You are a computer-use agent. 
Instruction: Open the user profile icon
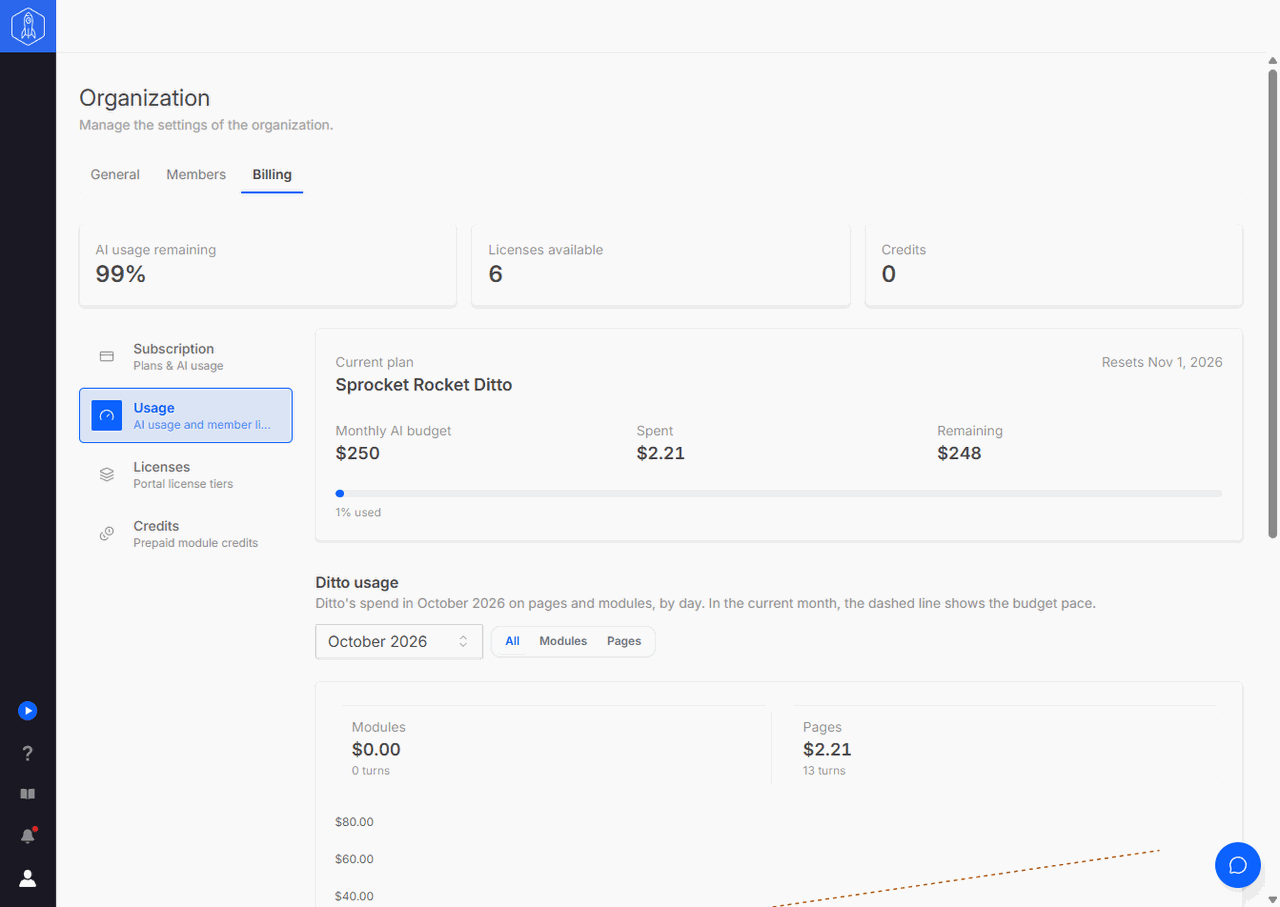coord(28,878)
